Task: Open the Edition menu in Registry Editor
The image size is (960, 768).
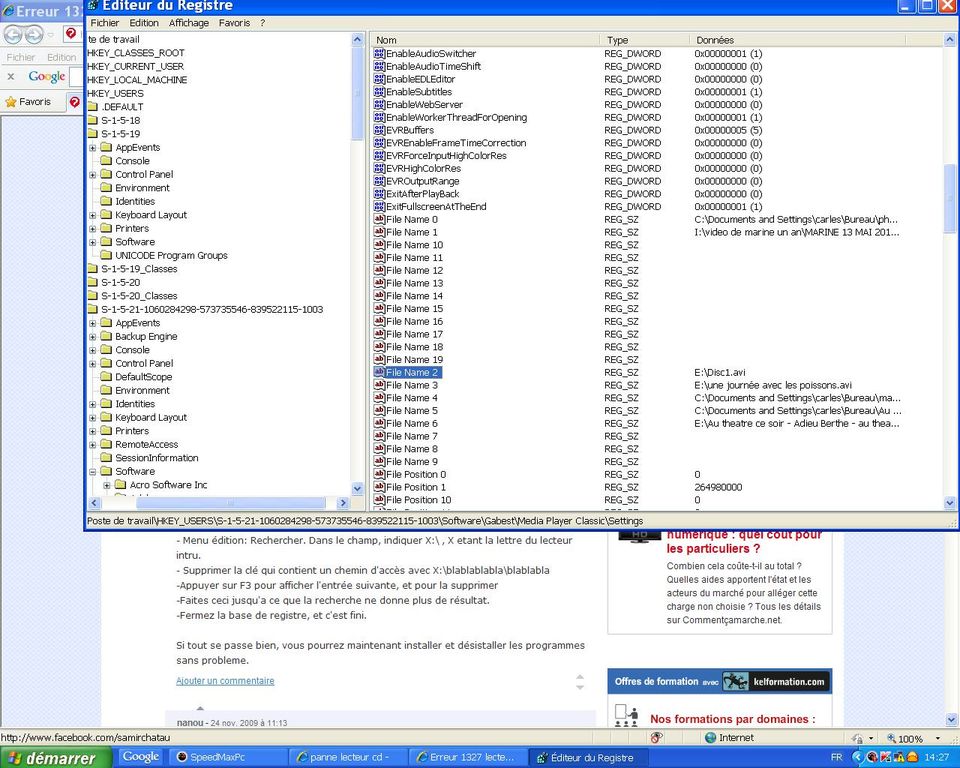Action: click(144, 23)
